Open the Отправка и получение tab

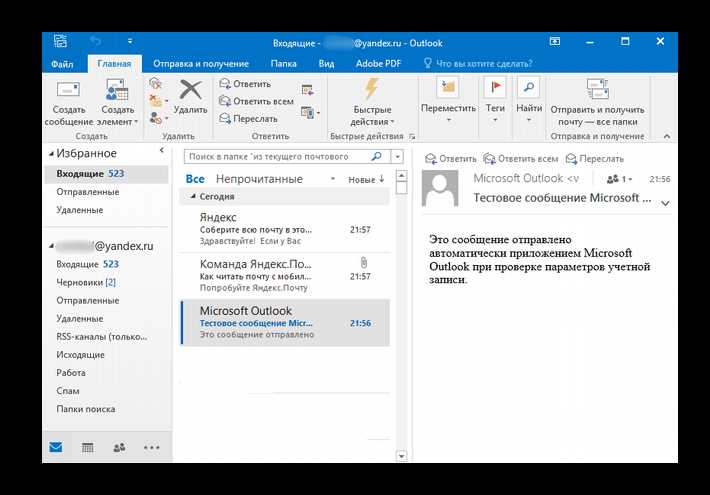tap(201, 63)
